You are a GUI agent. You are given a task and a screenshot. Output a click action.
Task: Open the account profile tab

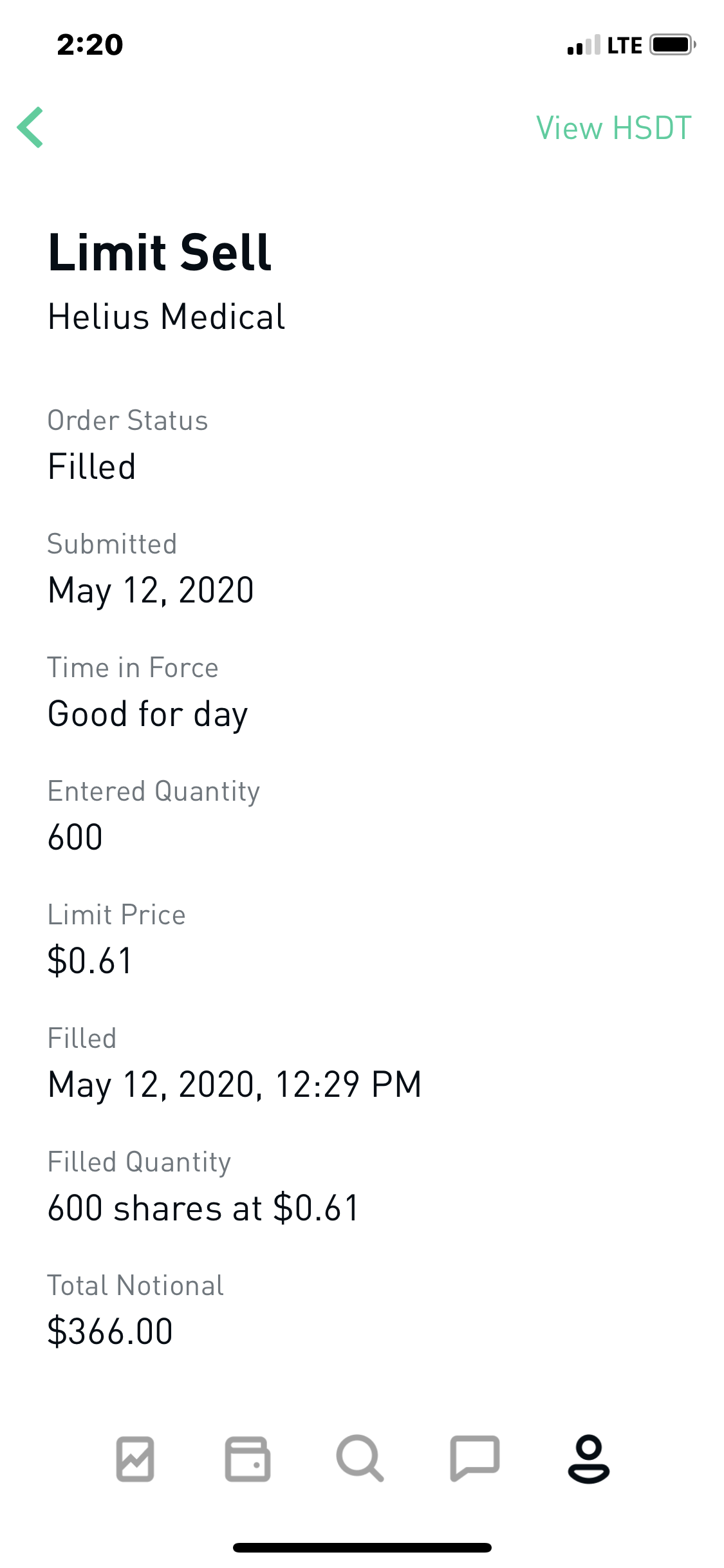point(588,1459)
